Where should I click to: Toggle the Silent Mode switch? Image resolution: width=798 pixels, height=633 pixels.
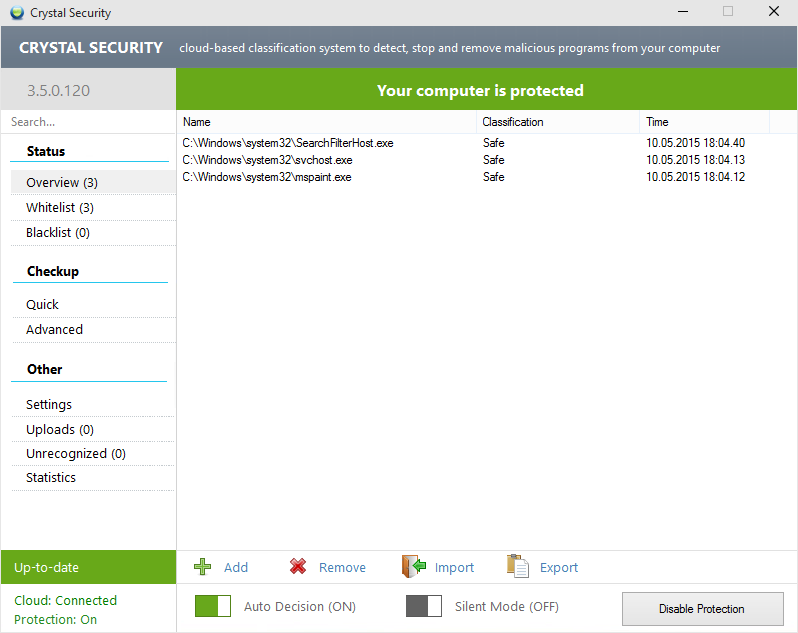[x=424, y=606]
